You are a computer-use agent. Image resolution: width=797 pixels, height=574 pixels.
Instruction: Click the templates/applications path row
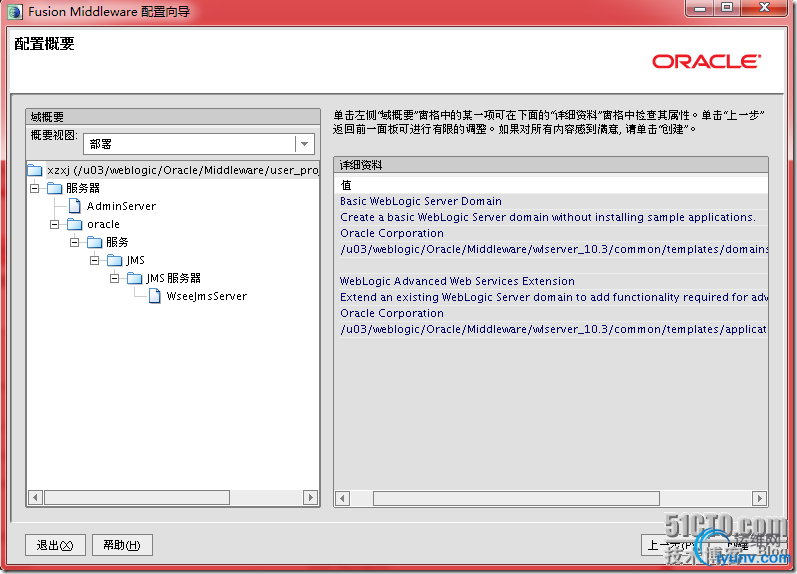pyautogui.click(x=551, y=329)
